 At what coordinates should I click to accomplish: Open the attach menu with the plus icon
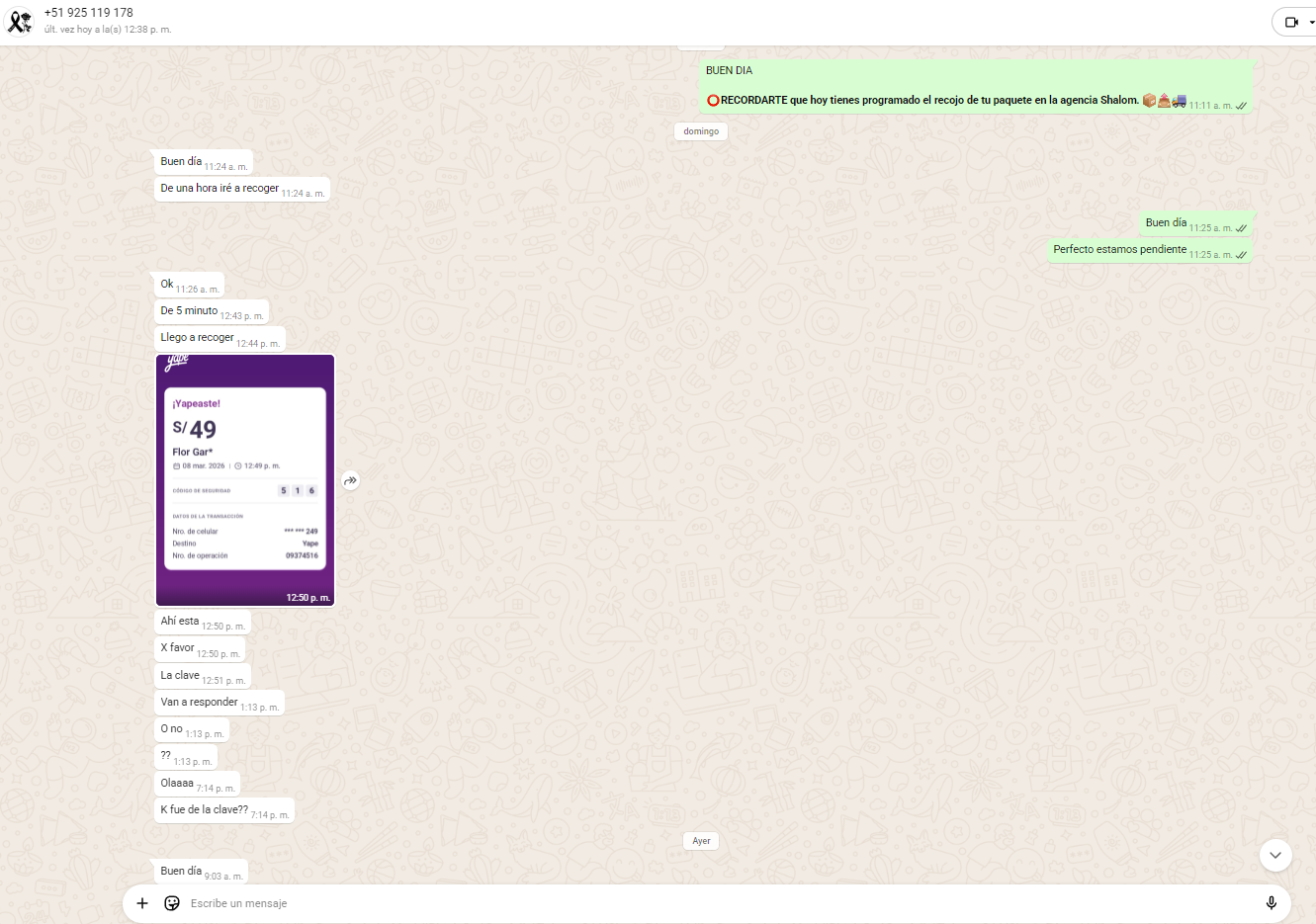142,903
